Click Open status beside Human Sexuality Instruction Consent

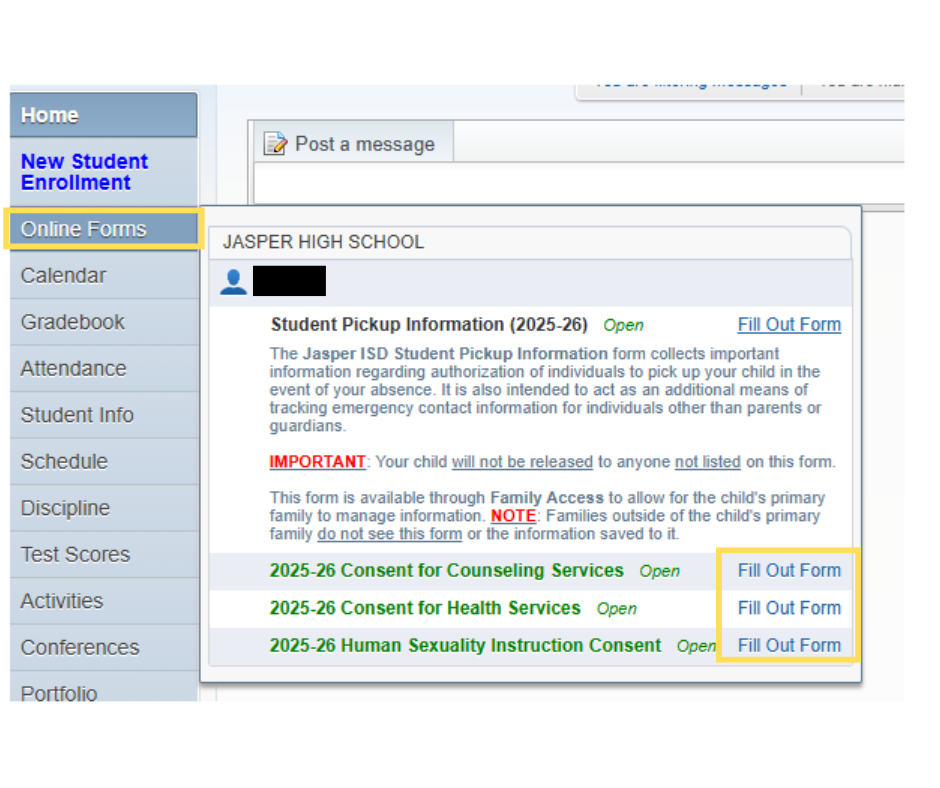tap(696, 646)
